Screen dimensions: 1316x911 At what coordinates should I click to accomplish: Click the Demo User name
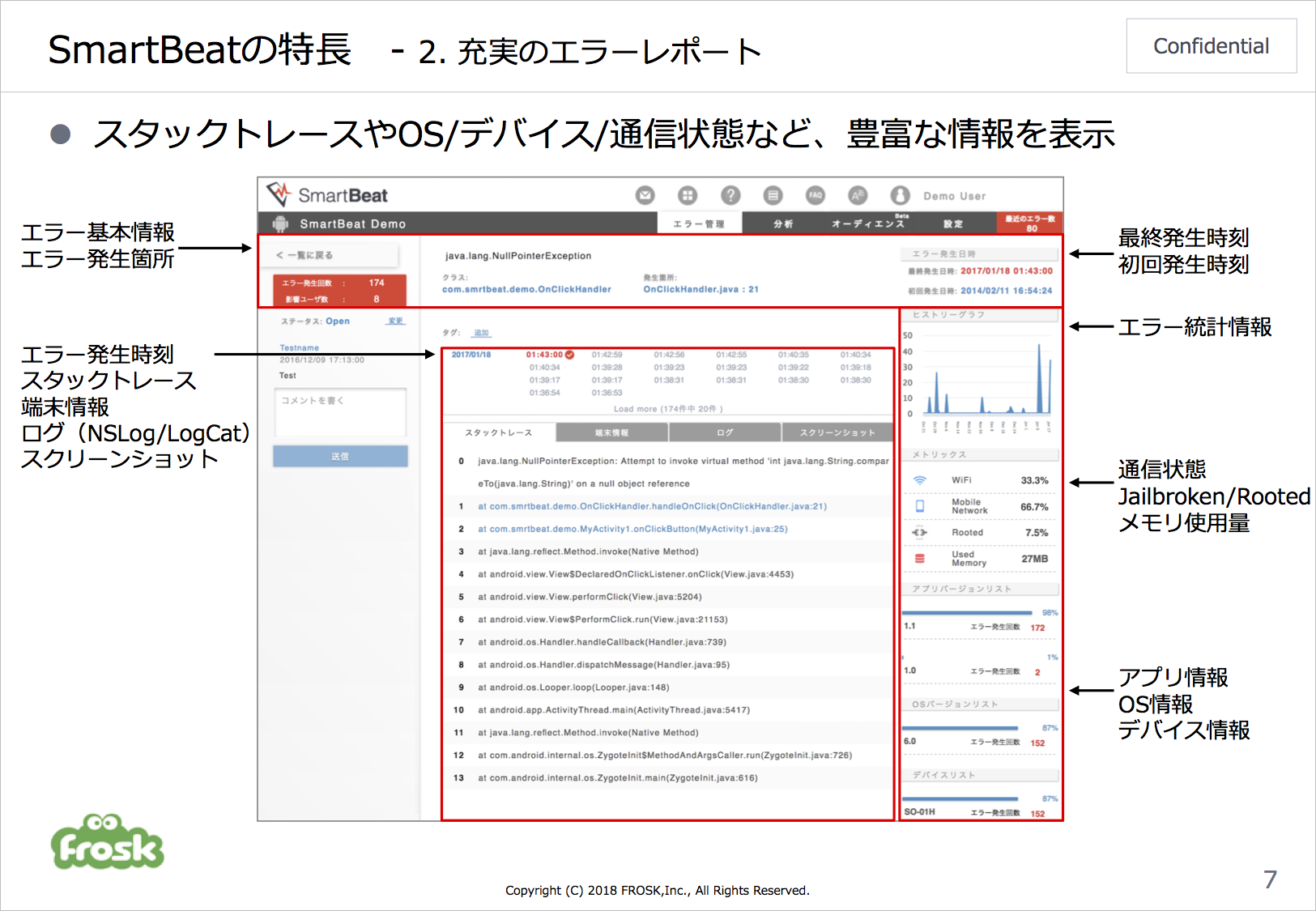[954, 196]
